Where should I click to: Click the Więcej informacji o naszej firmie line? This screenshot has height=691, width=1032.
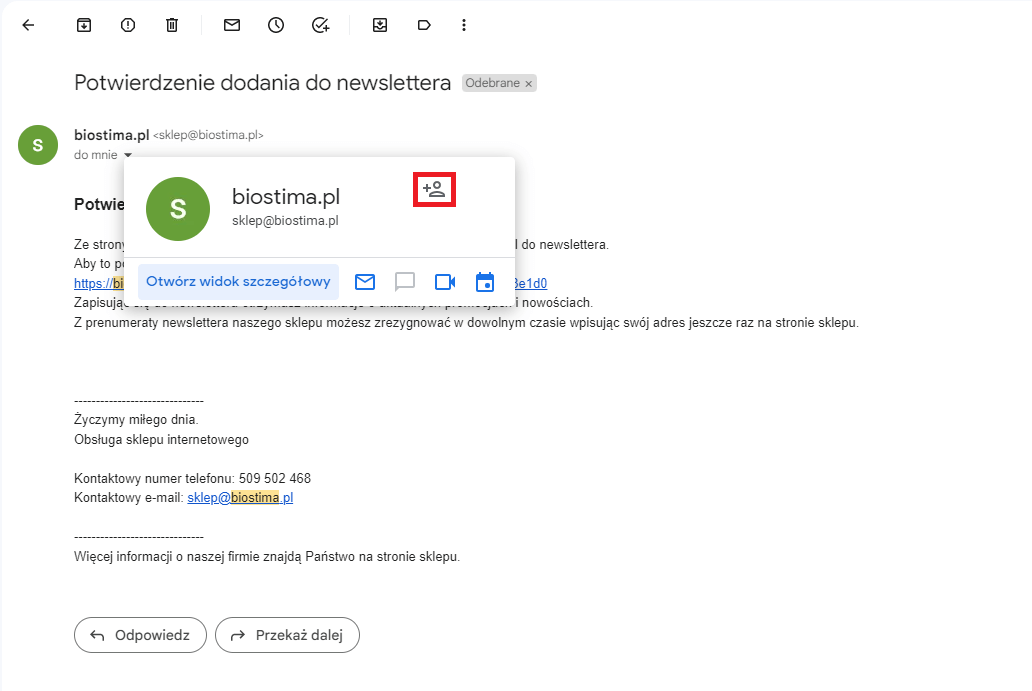pos(267,557)
